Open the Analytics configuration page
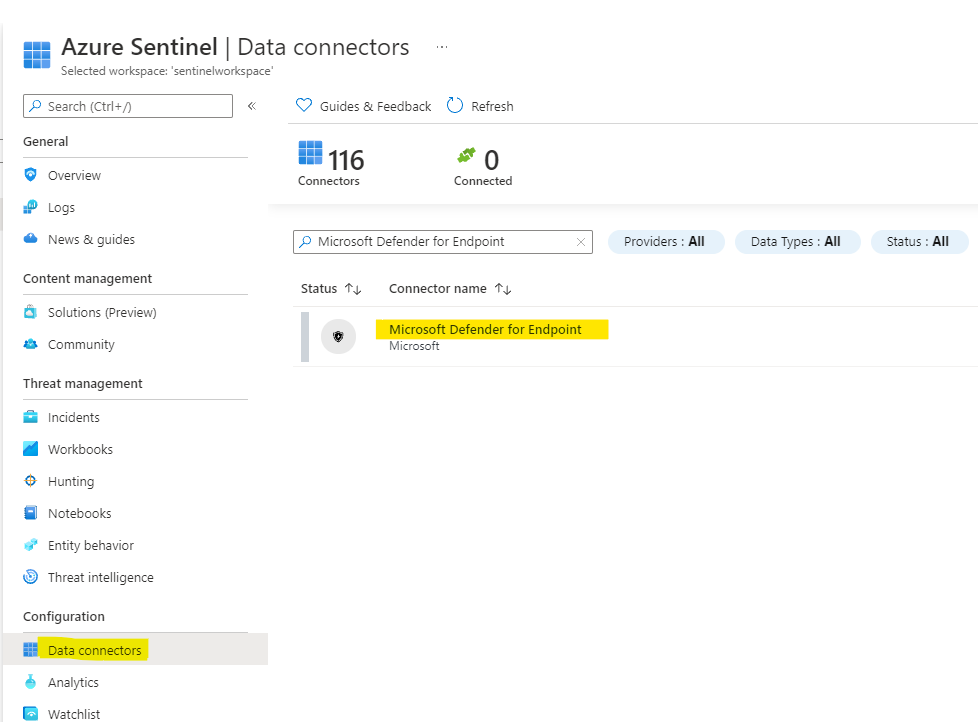Image resolution: width=978 pixels, height=722 pixels. pos(75,682)
